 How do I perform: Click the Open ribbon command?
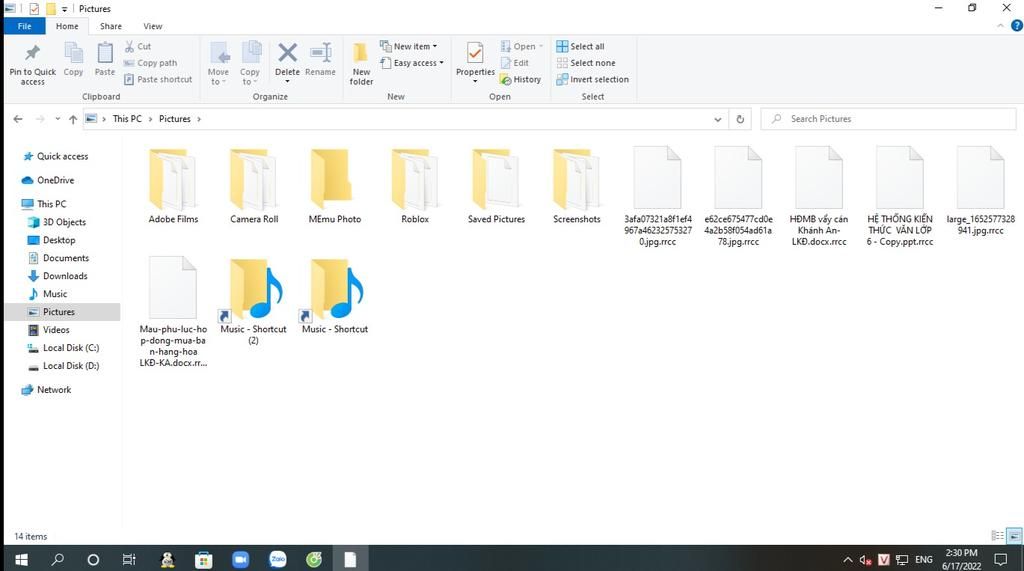click(522, 46)
